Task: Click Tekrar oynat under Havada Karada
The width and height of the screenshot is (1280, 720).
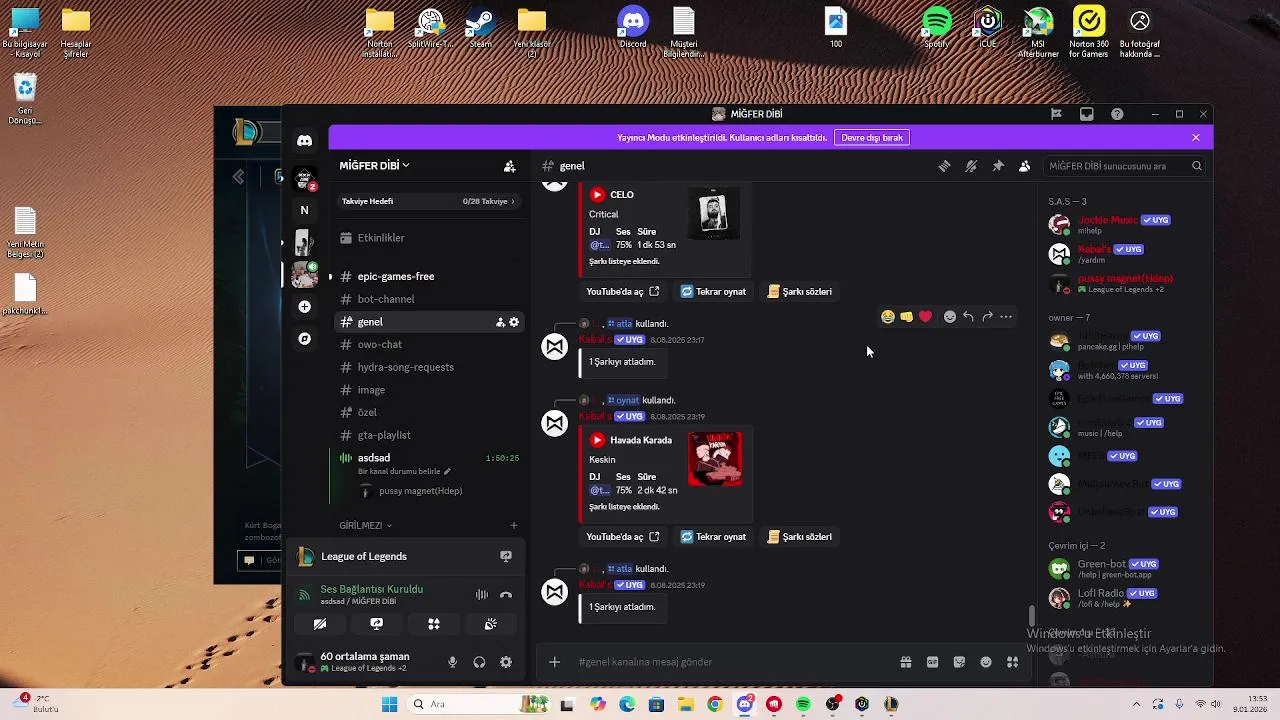Action: (713, 537)
